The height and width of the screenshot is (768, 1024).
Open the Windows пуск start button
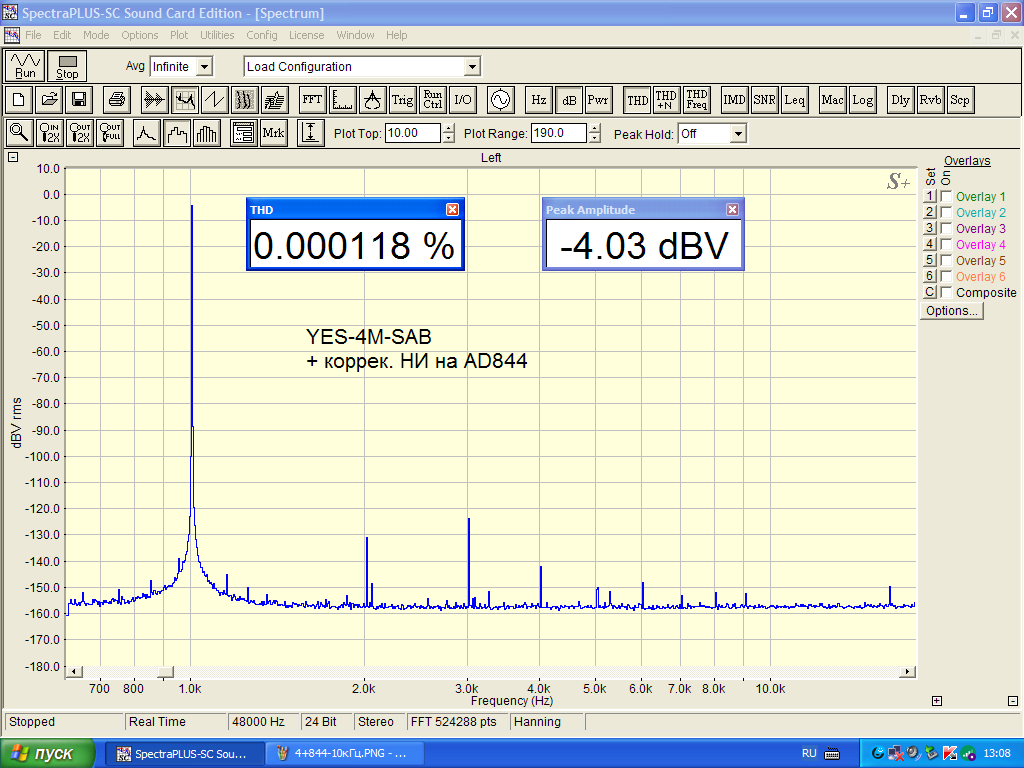(47, 753)
